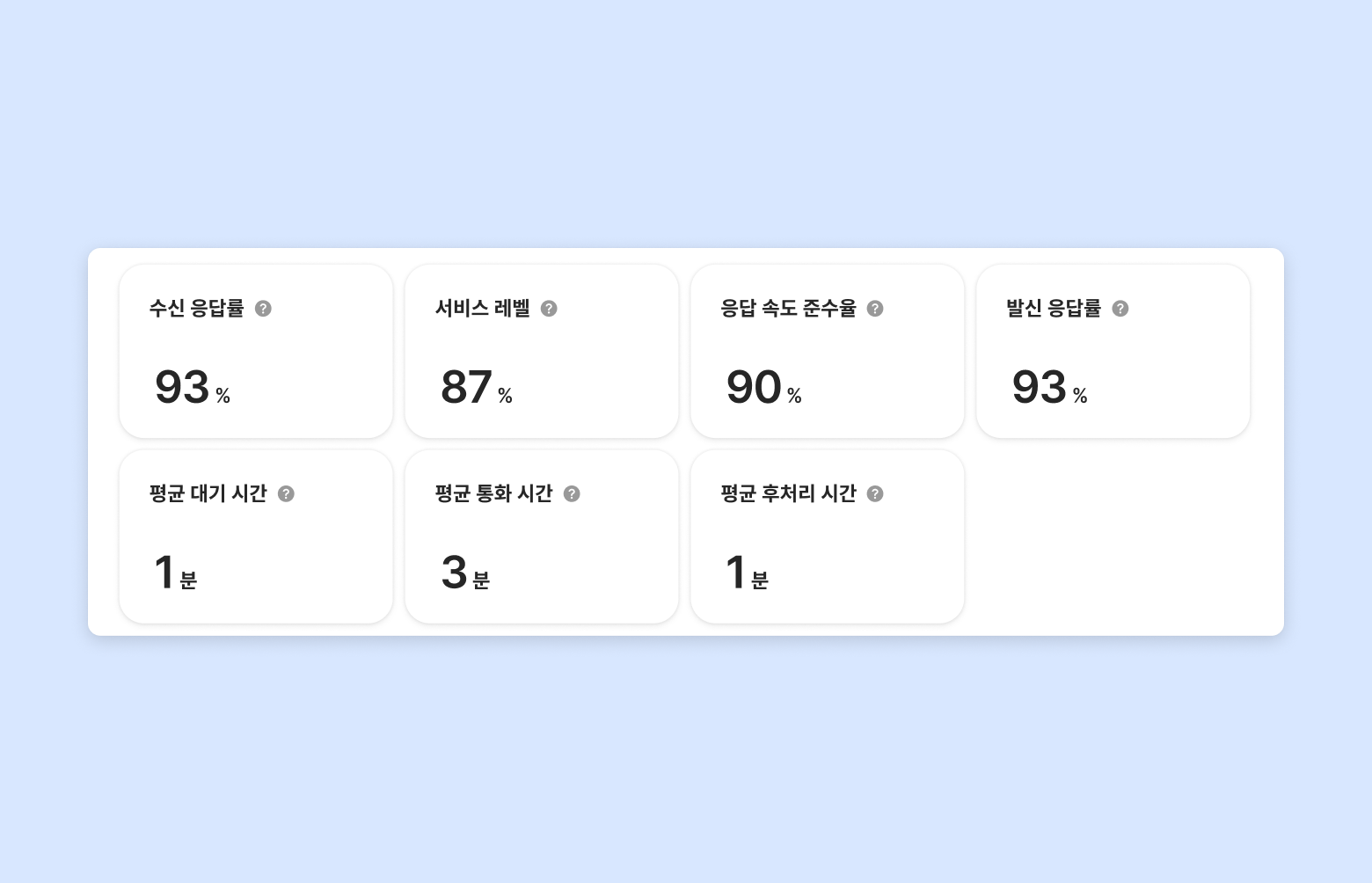The image size is (1372, 883).
Task: Click the 평균 통화 시간 title
Action: [494, 494]
